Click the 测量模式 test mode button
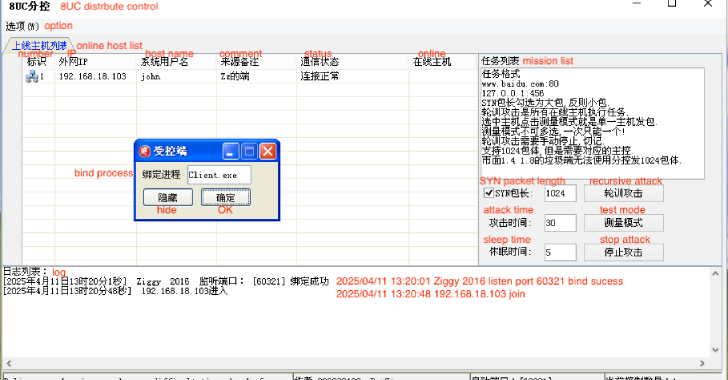This screenshot has height=380, width=728. click(624, 223)
